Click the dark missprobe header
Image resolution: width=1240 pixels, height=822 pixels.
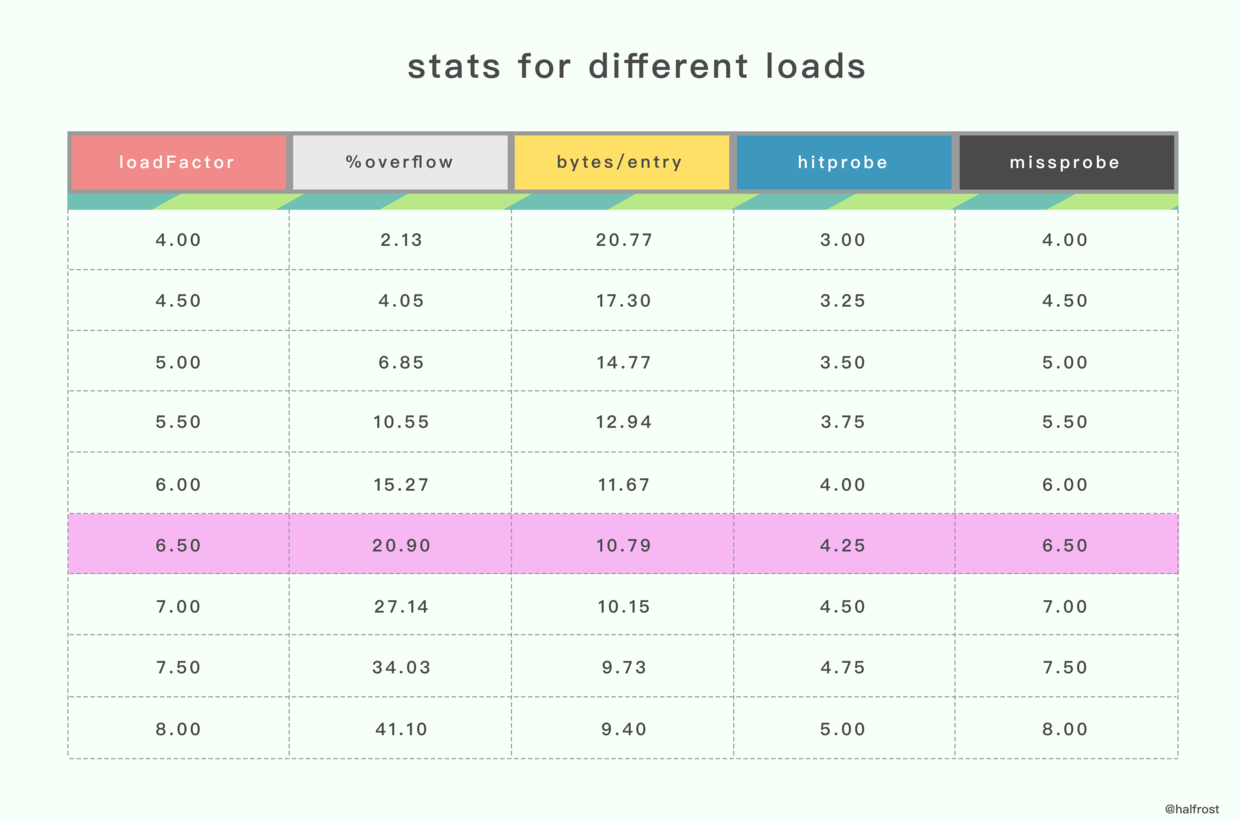pyautogui.click(x=1066, y=162)
